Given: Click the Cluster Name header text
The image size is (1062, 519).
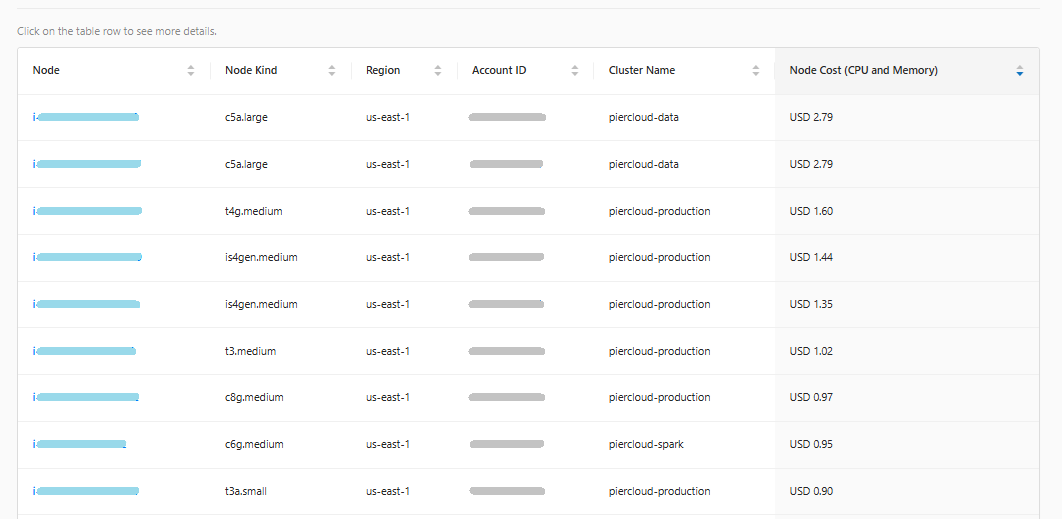Looking at the screenshot, I should pos(641,71).
